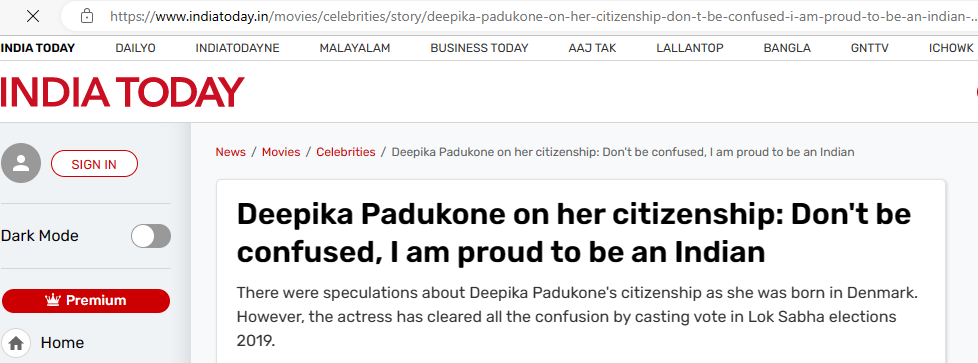Click the India Today red logo
This screenshot has width=978, height=363.
[x=122, y=92]
